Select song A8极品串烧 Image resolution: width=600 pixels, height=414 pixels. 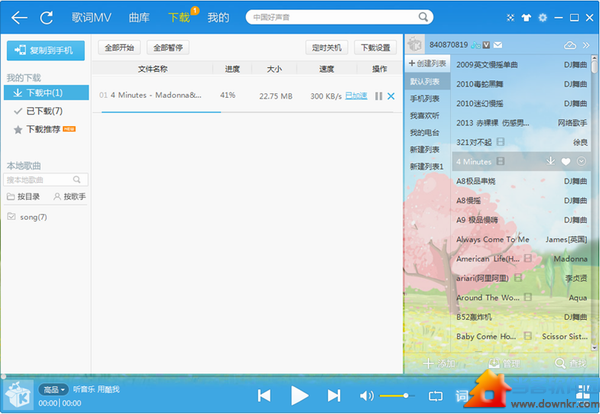pos(521,181)
